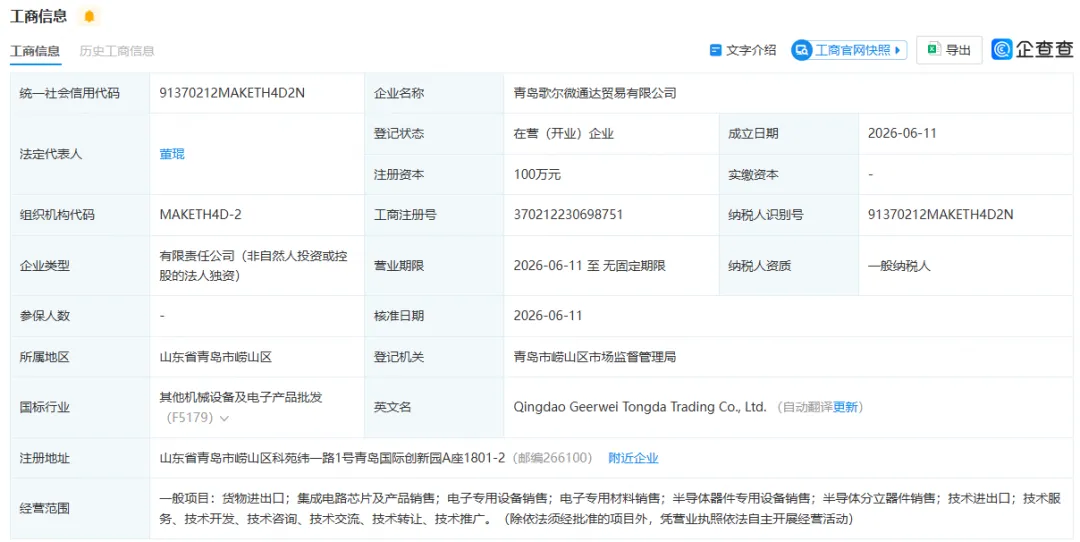Select 组织机构代码 value MAKETH4D-2

click(x=200, y=215)
